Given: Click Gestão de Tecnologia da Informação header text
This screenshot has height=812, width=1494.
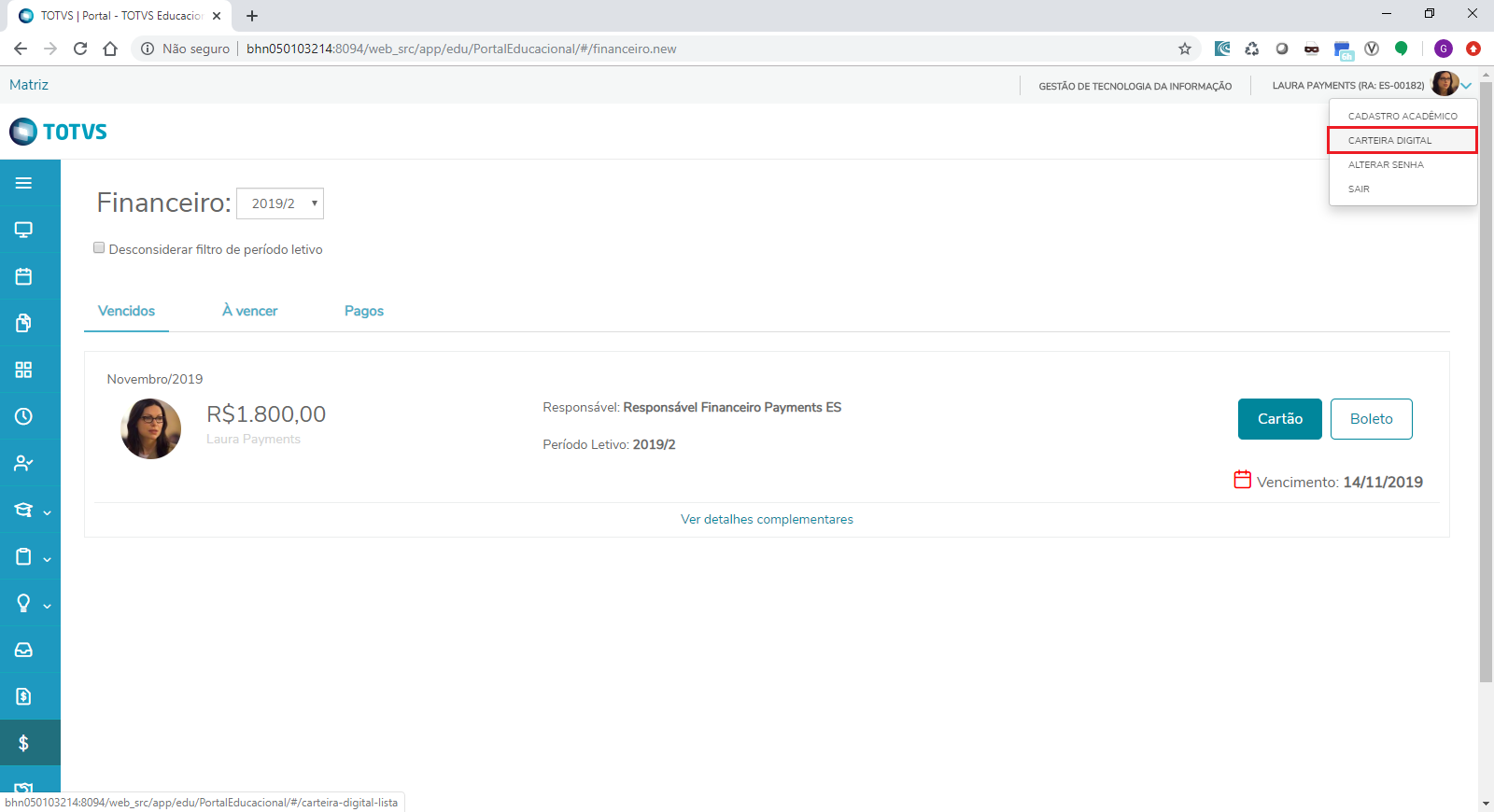Looking at the screenshot, I should (x=1135, y=86).
